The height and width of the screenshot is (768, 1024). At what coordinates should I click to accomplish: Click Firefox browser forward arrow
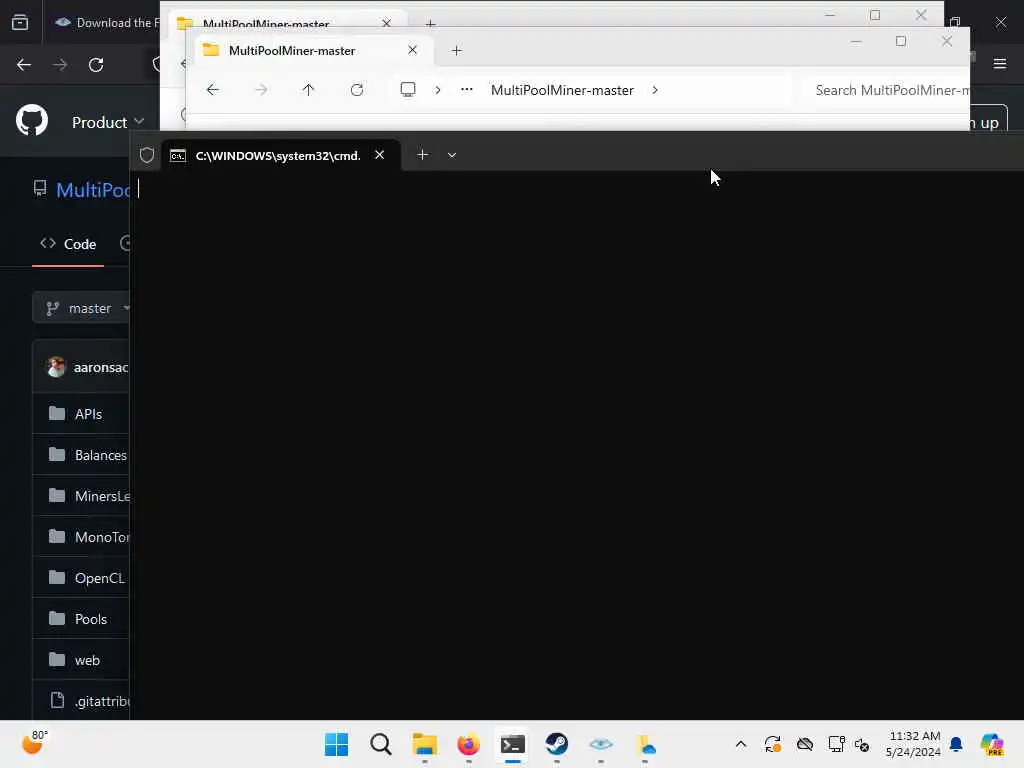coord(59,65)
